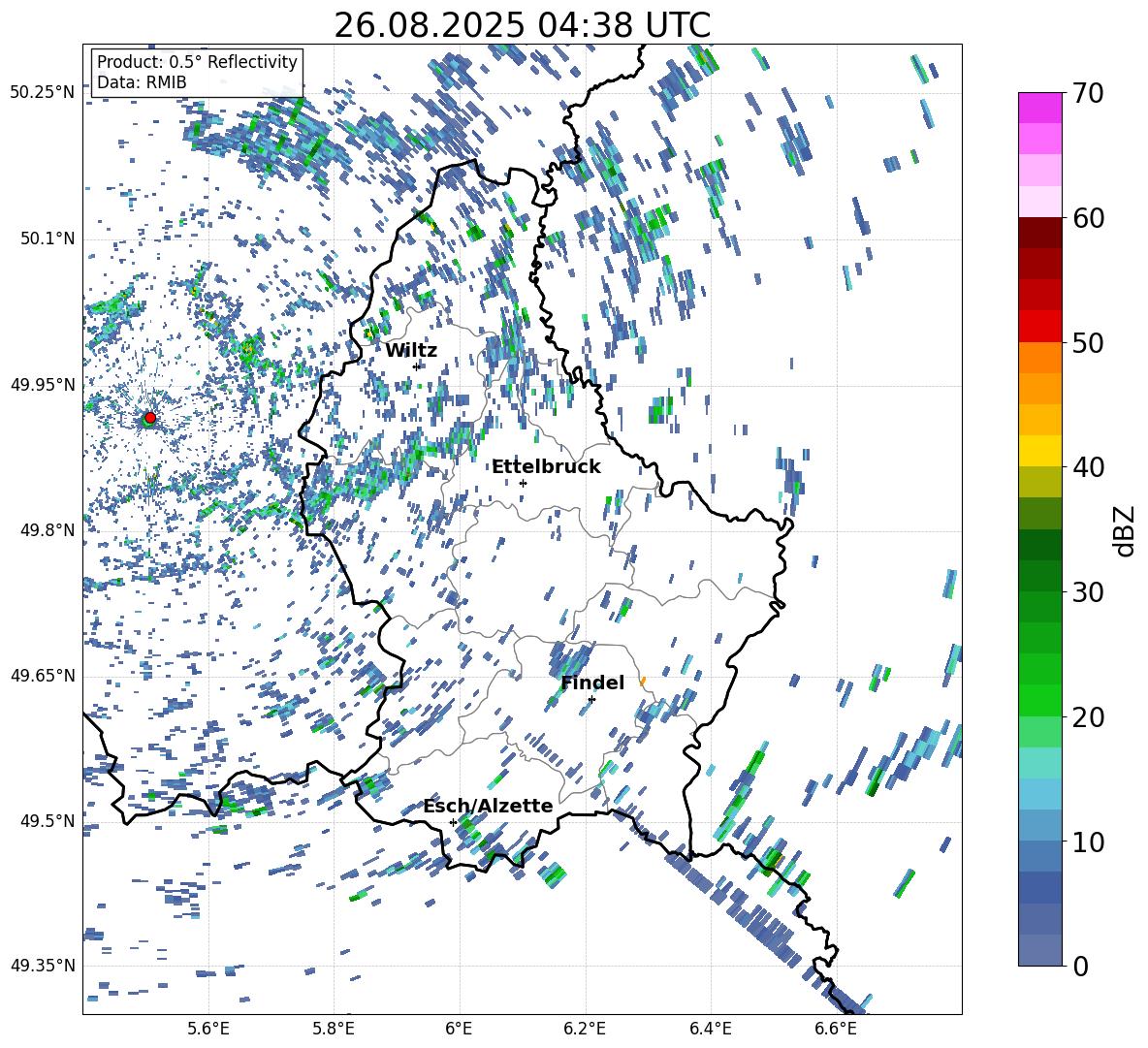Click the bright red segment above 50 dBZ
This screenshot has height=1048, width=1148.
coord(1039,326)
